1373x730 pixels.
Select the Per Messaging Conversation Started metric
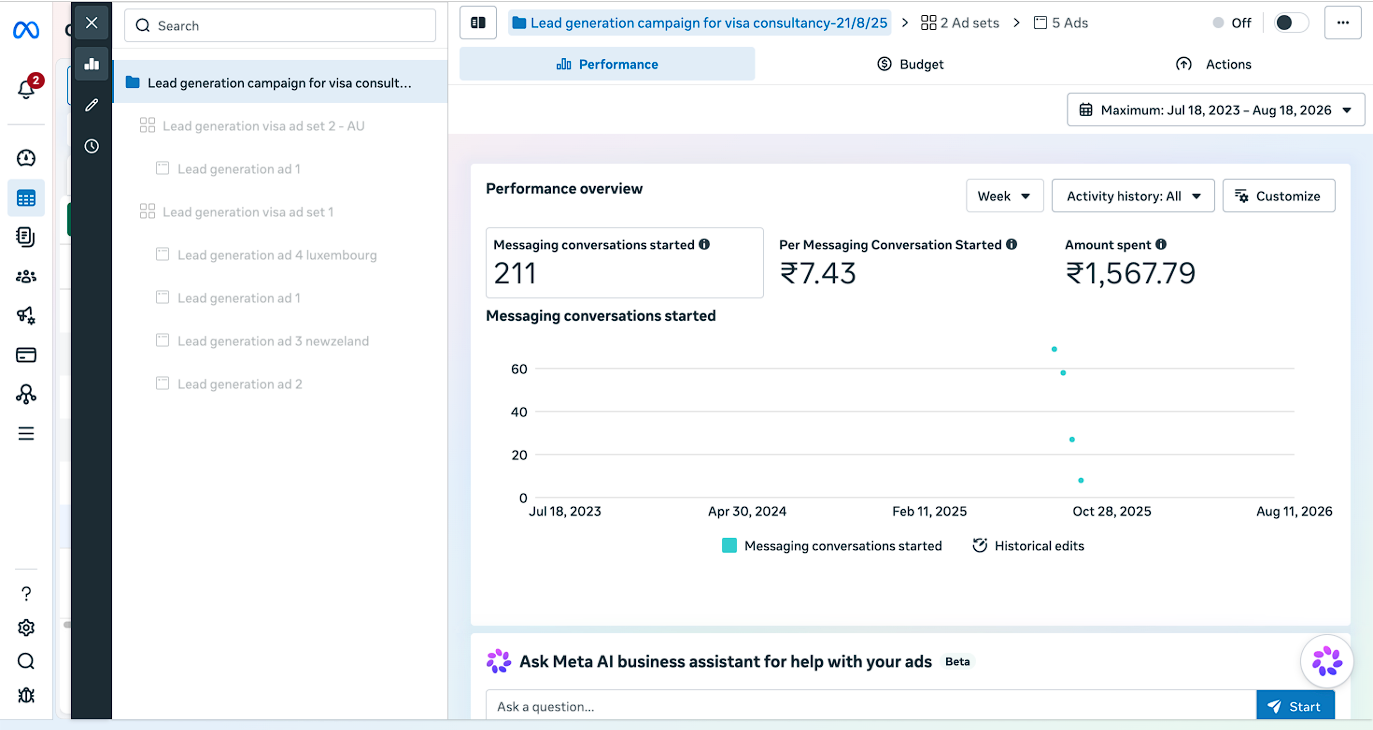(x=898, y=263)
